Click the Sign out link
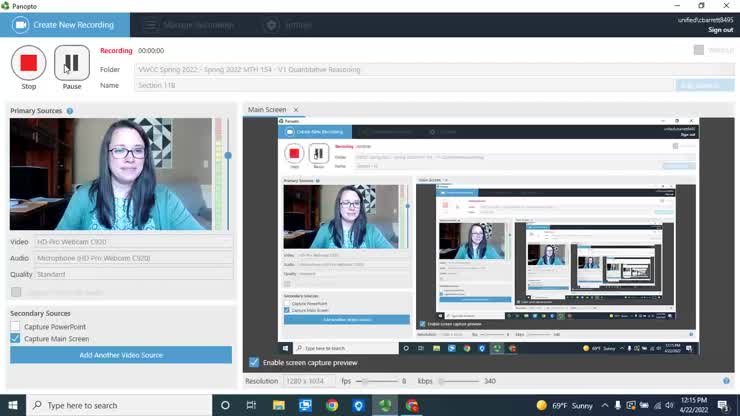The width and height of the screenshot is (740, 416). (720, 30)
